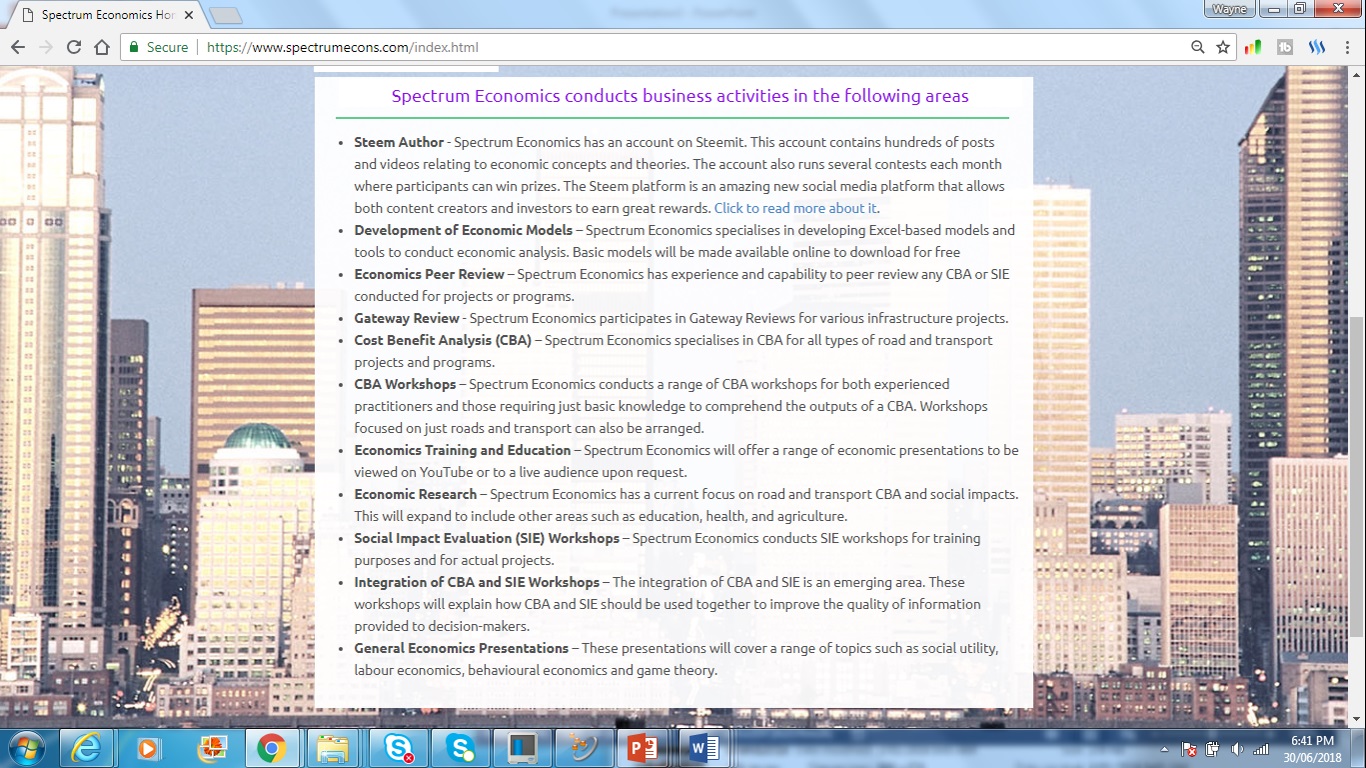Bookmark this page with the star
Image resolution: width=1366 pixels, height=768 pixels.
[1223, 47]
